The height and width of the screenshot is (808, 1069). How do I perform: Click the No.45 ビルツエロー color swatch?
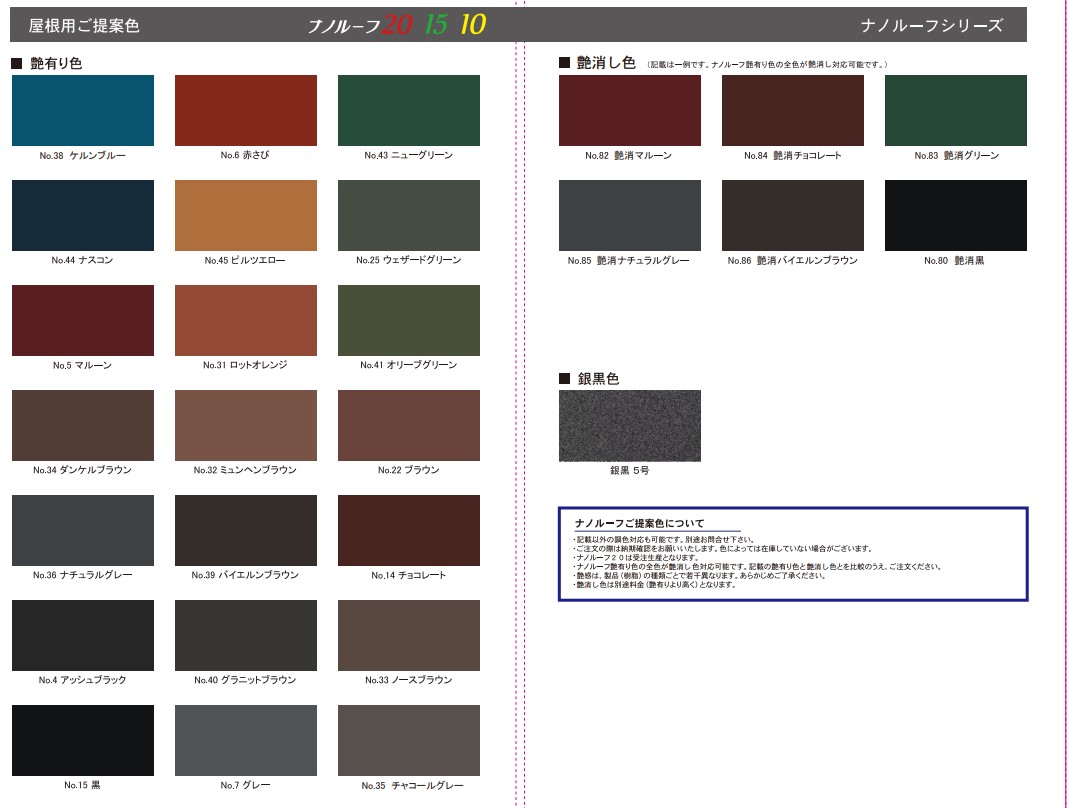click(246, 216)
